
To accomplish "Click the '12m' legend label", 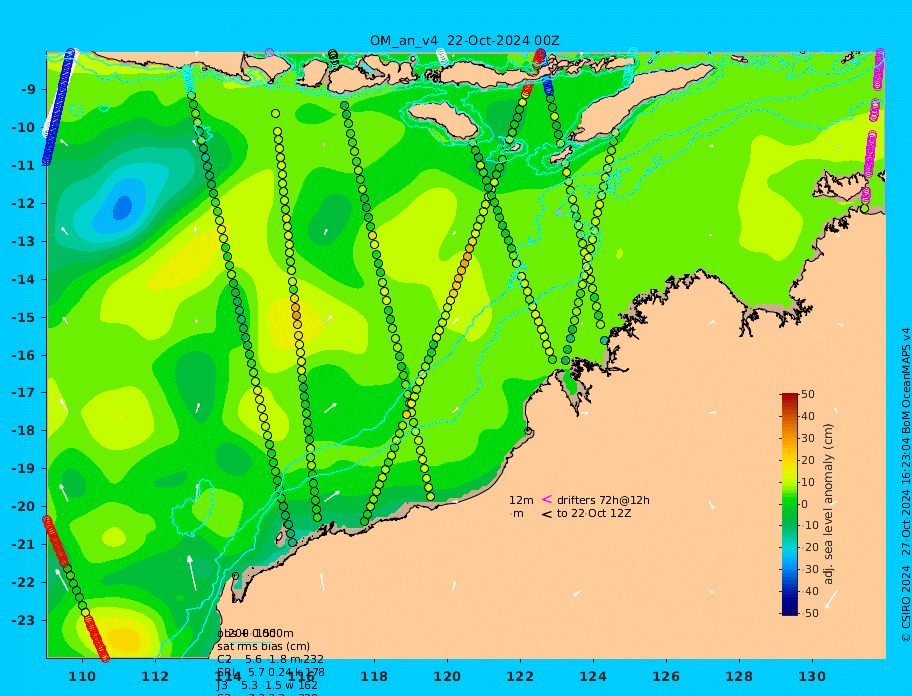I will click(521, 500).
